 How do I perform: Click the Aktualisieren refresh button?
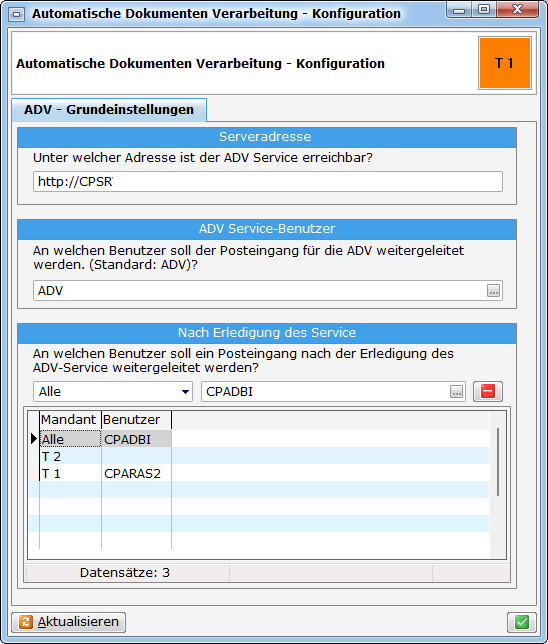coord(69,622)
